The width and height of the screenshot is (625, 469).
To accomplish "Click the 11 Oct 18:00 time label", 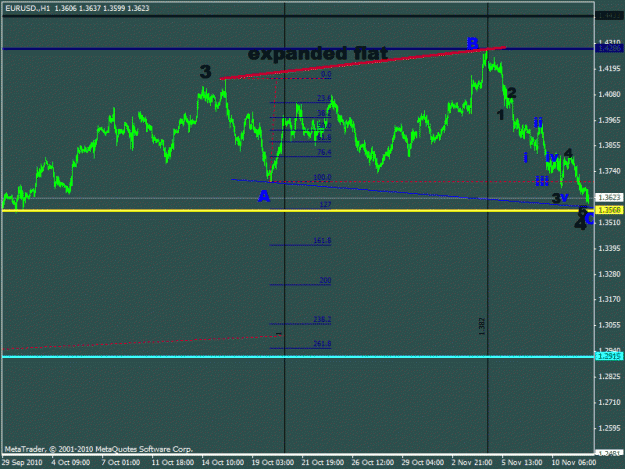I will click(x=173, y=462).
